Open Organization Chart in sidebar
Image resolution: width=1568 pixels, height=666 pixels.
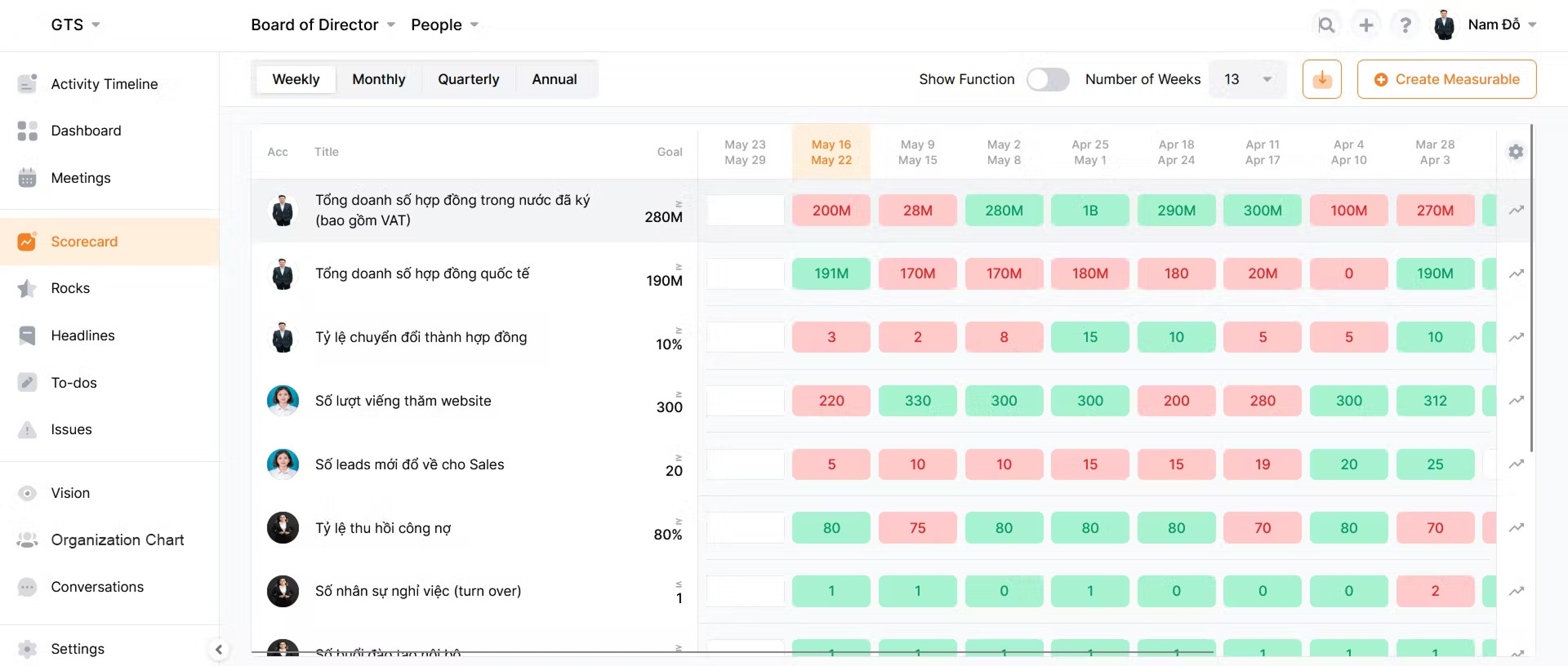coord(117,539)
